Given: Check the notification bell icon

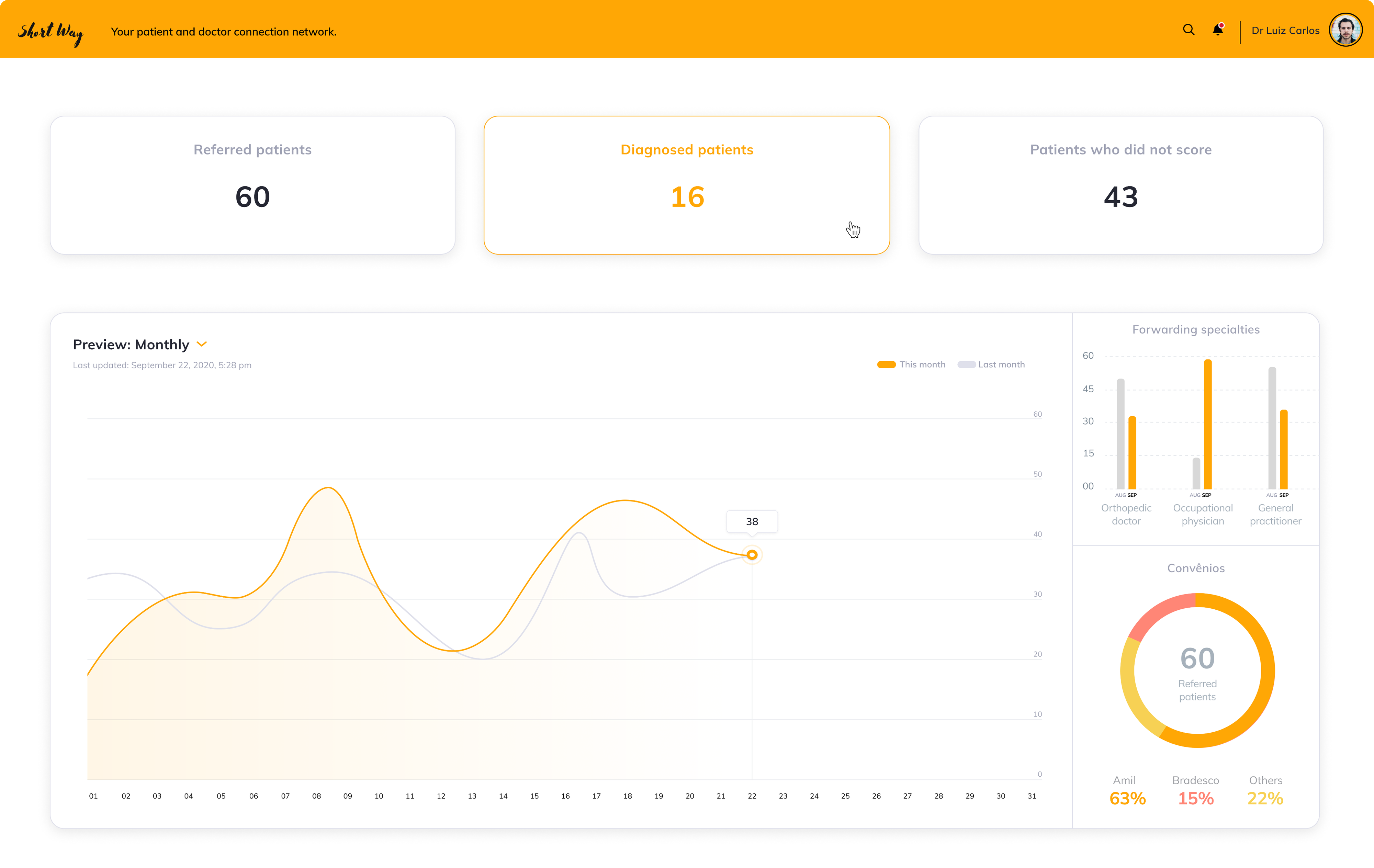Looking at the screenshot, I should coord(1218,30).
